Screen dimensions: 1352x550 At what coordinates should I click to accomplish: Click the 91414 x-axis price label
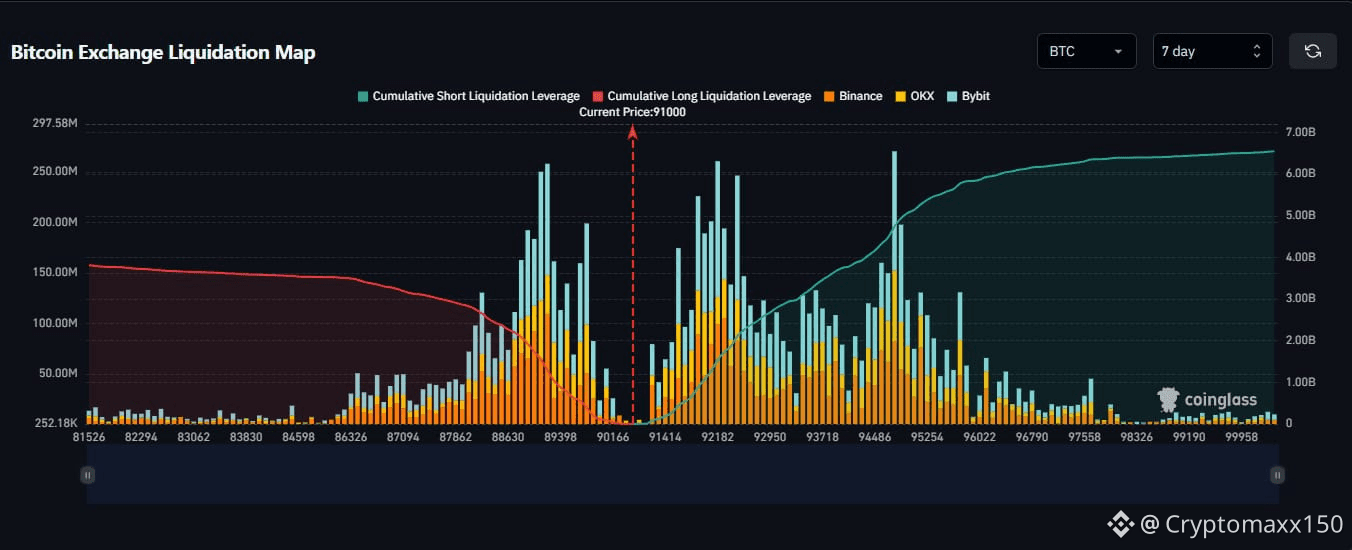coord(664,437)
